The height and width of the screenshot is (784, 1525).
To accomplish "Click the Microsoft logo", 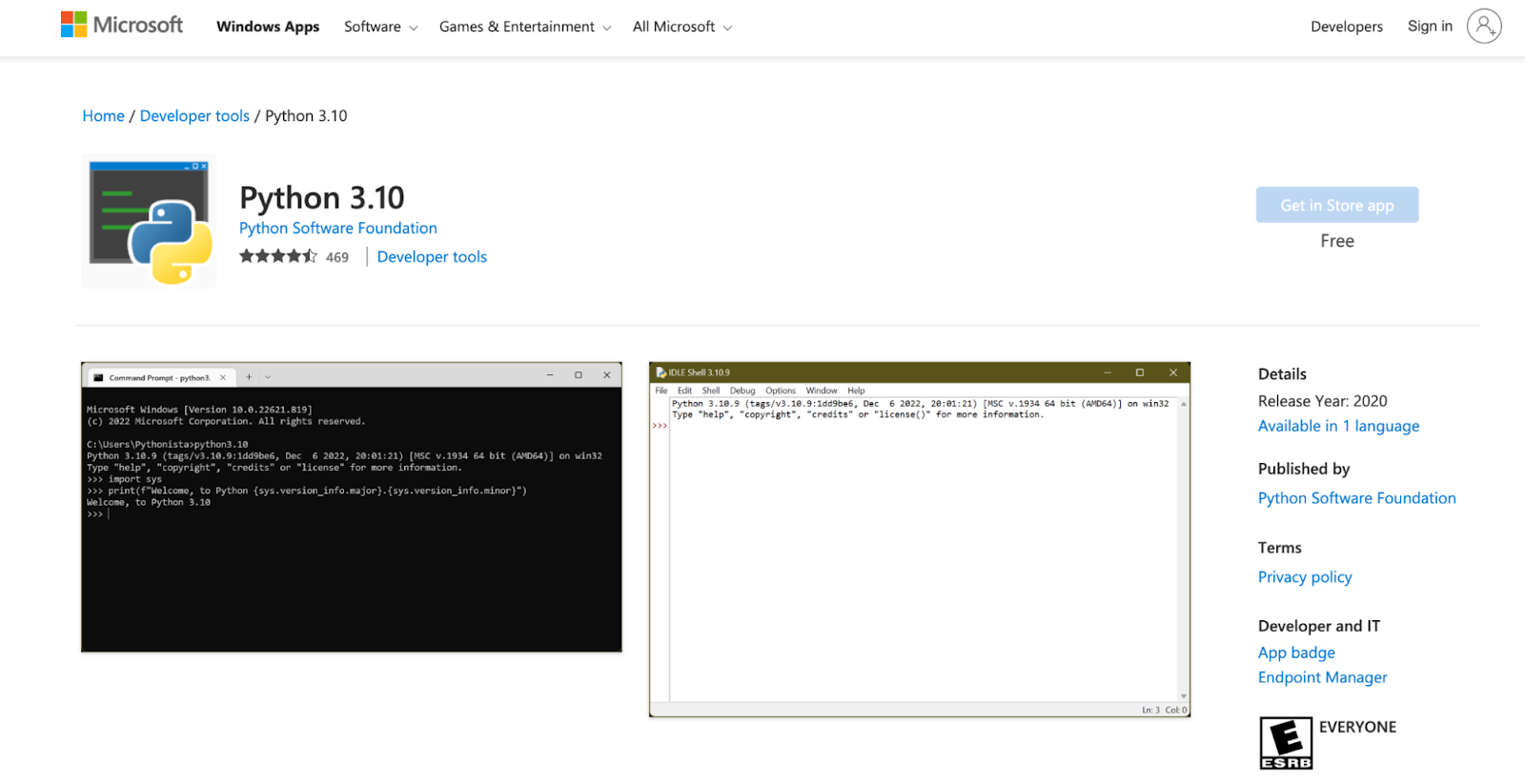I will click(x=122, y=25).
